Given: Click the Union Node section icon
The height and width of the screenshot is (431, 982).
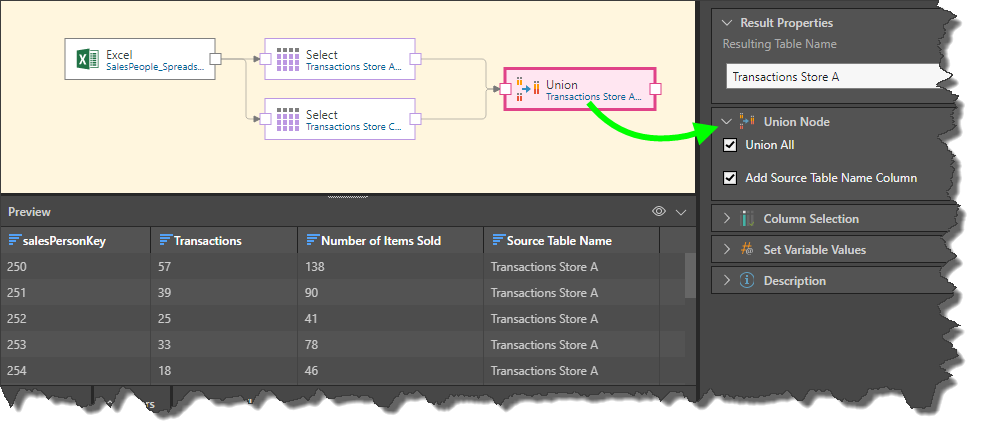Looking at the screenshot, I should 746,122.
